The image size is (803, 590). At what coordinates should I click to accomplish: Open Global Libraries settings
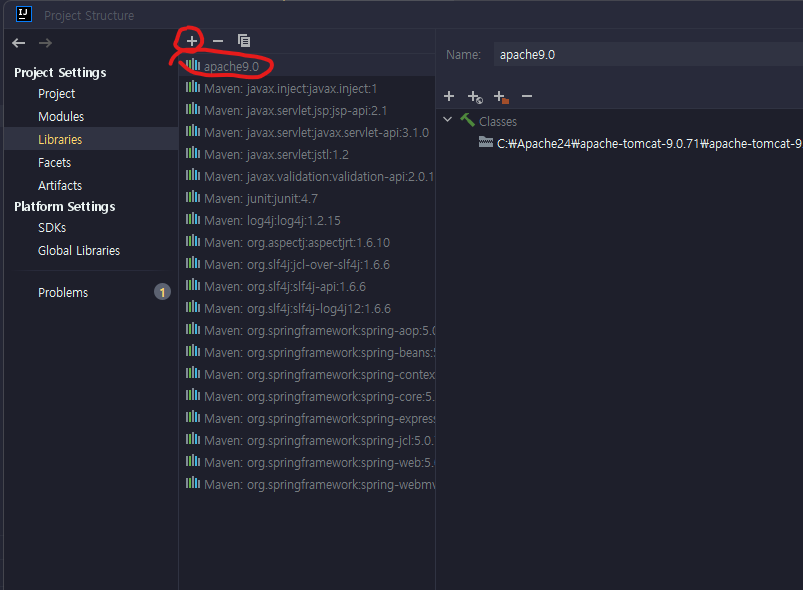tap(79, 250)
